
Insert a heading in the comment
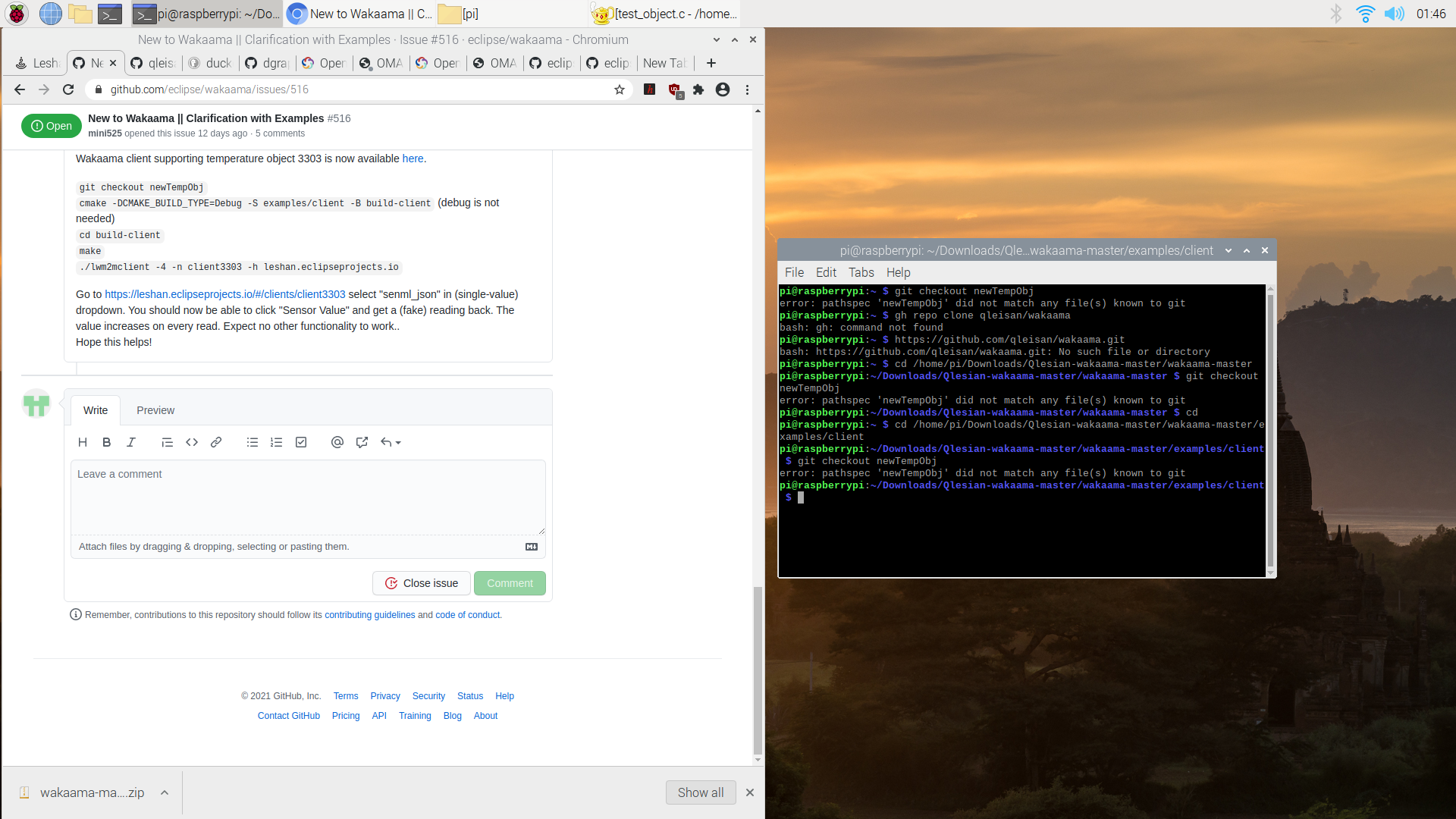[82, 442]
